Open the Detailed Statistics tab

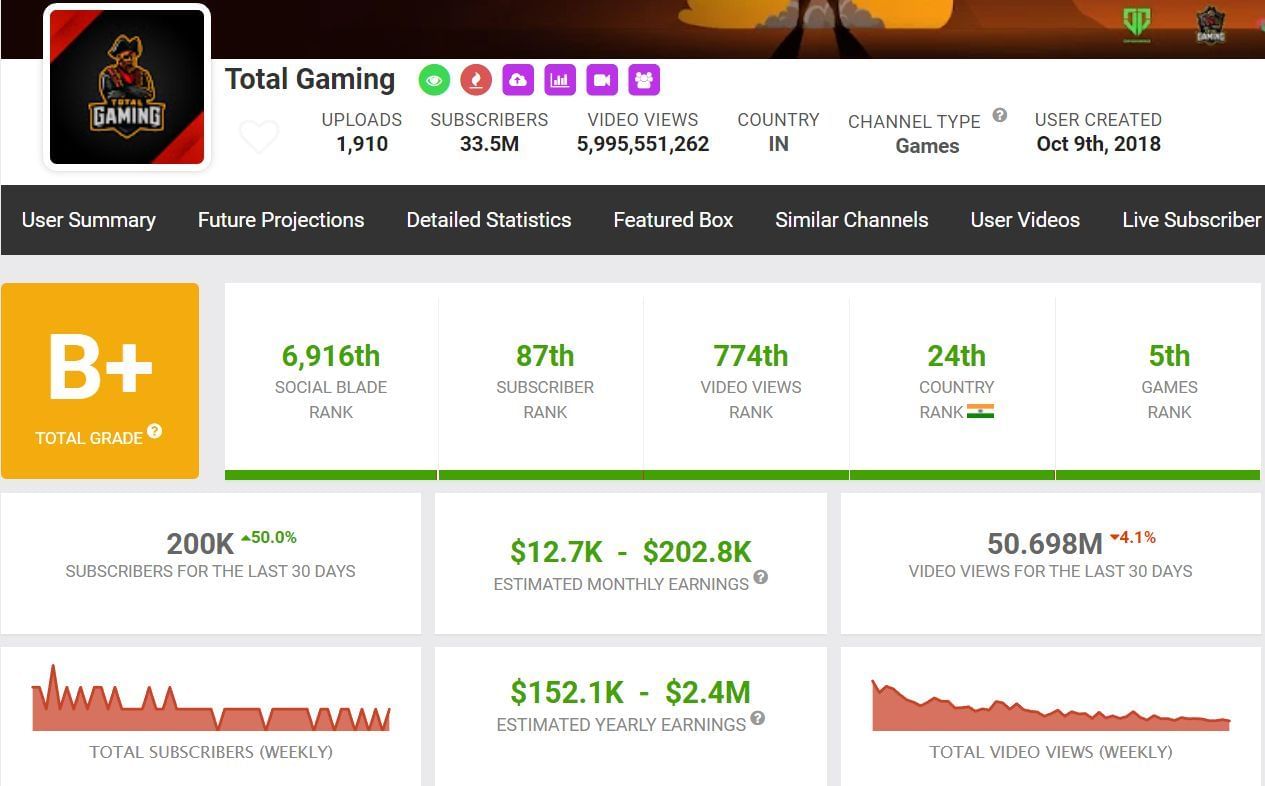click(x=489, y=220)
